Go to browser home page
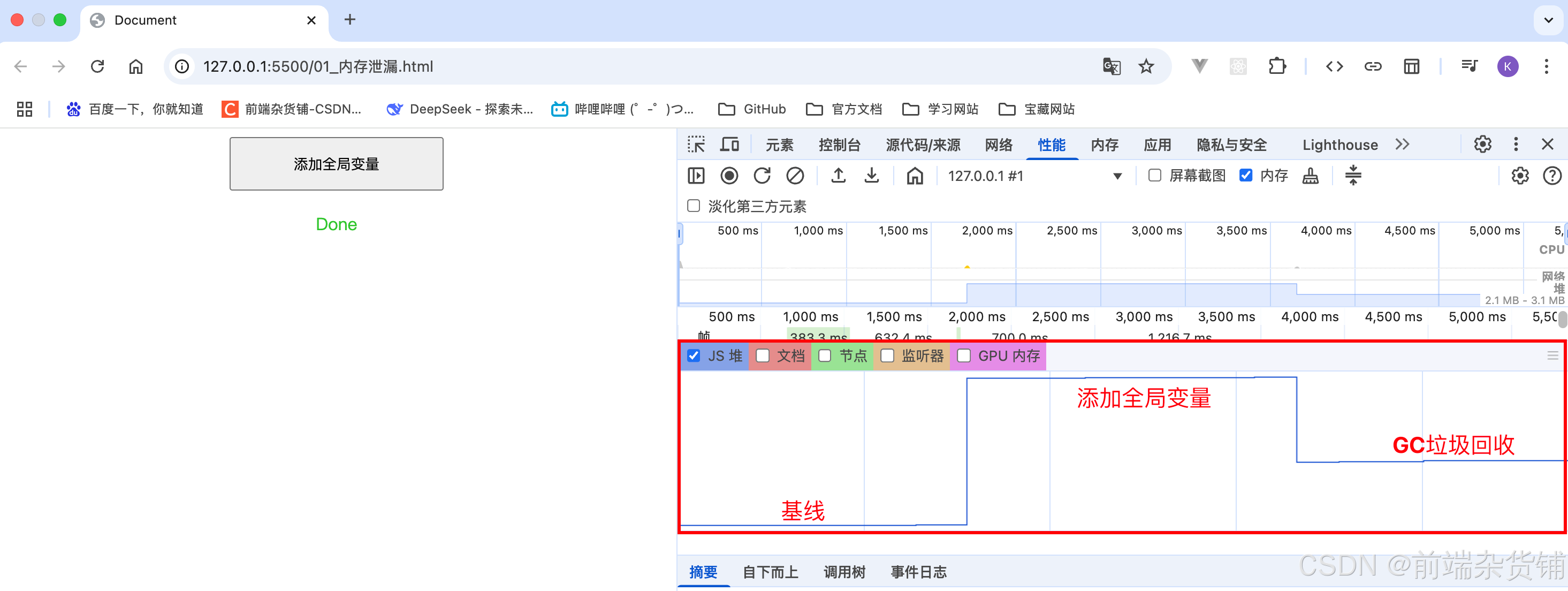 tap(136, 66)
